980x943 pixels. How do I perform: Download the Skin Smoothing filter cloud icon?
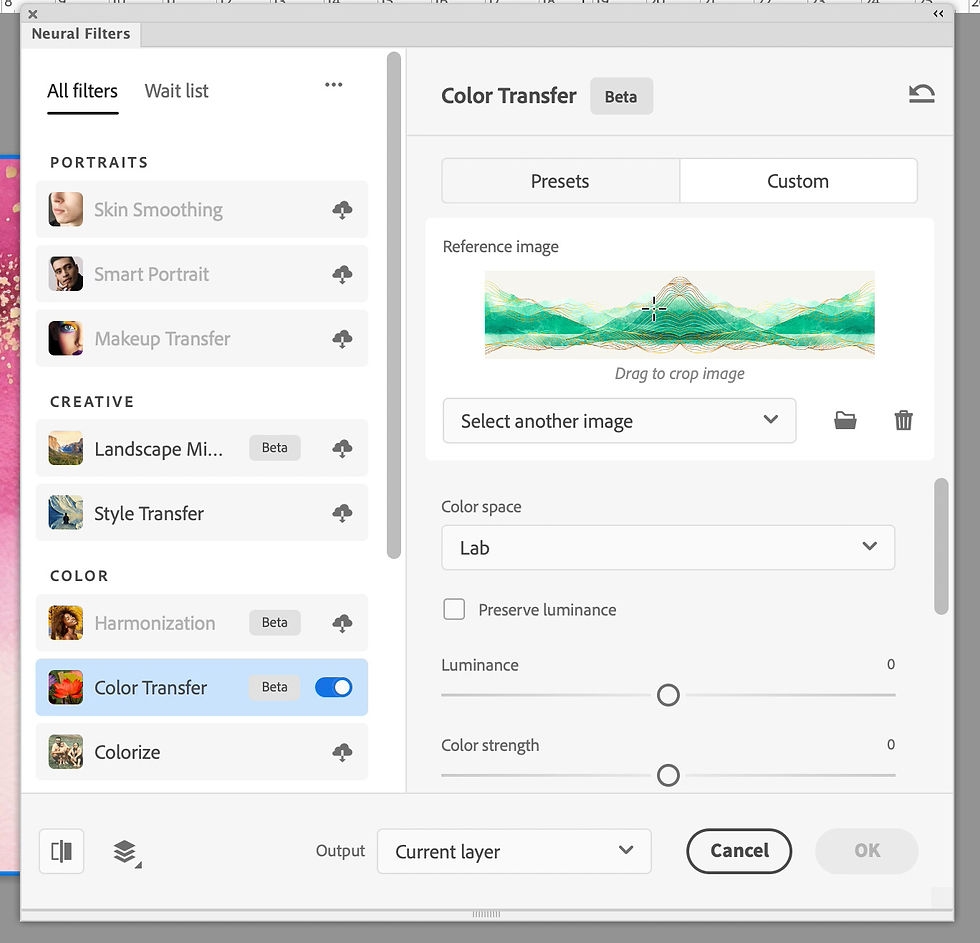pyautogui.click(x=342, y=210)
